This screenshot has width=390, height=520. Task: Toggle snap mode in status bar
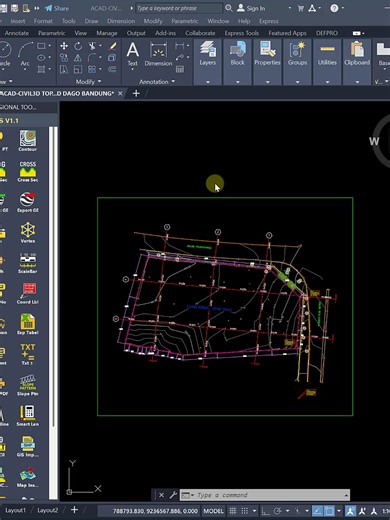pos(244,511)
